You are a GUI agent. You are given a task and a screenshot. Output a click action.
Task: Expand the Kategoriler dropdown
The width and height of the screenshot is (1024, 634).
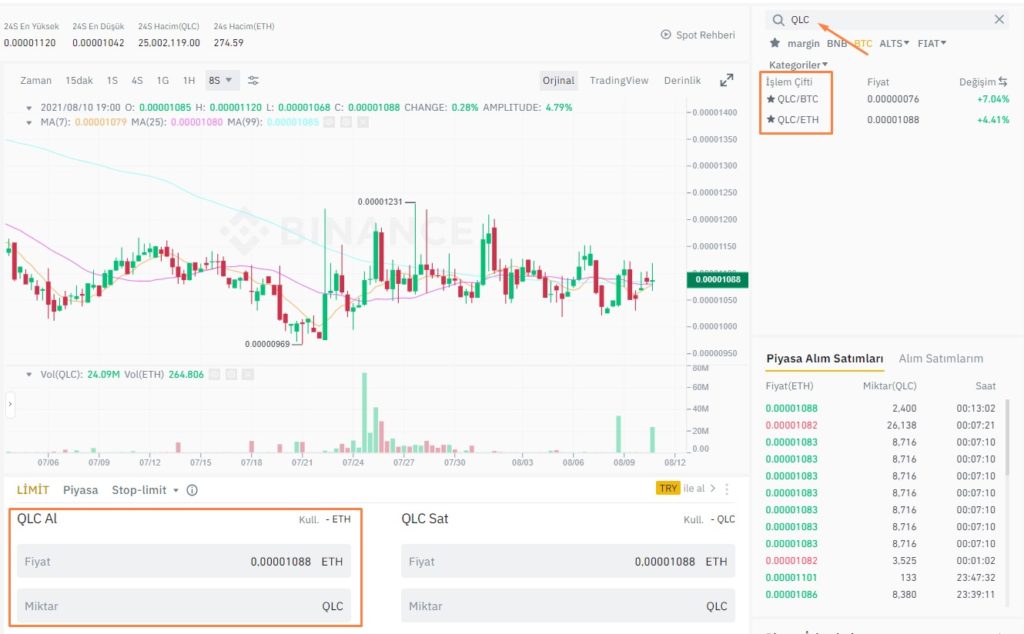click(x=798, y=65)
